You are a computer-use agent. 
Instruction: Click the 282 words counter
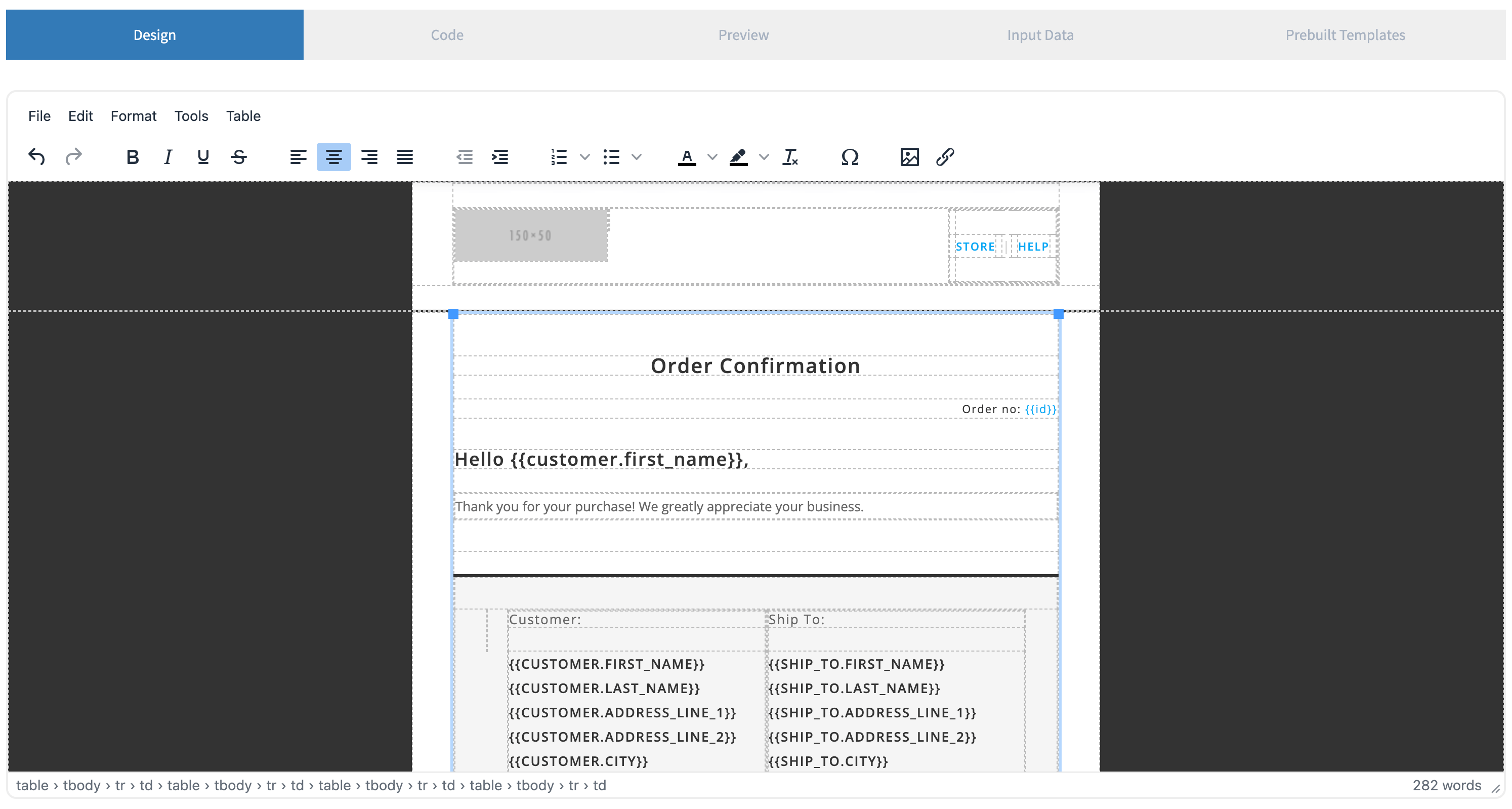pyautogui.click(x=1446, y=785)
